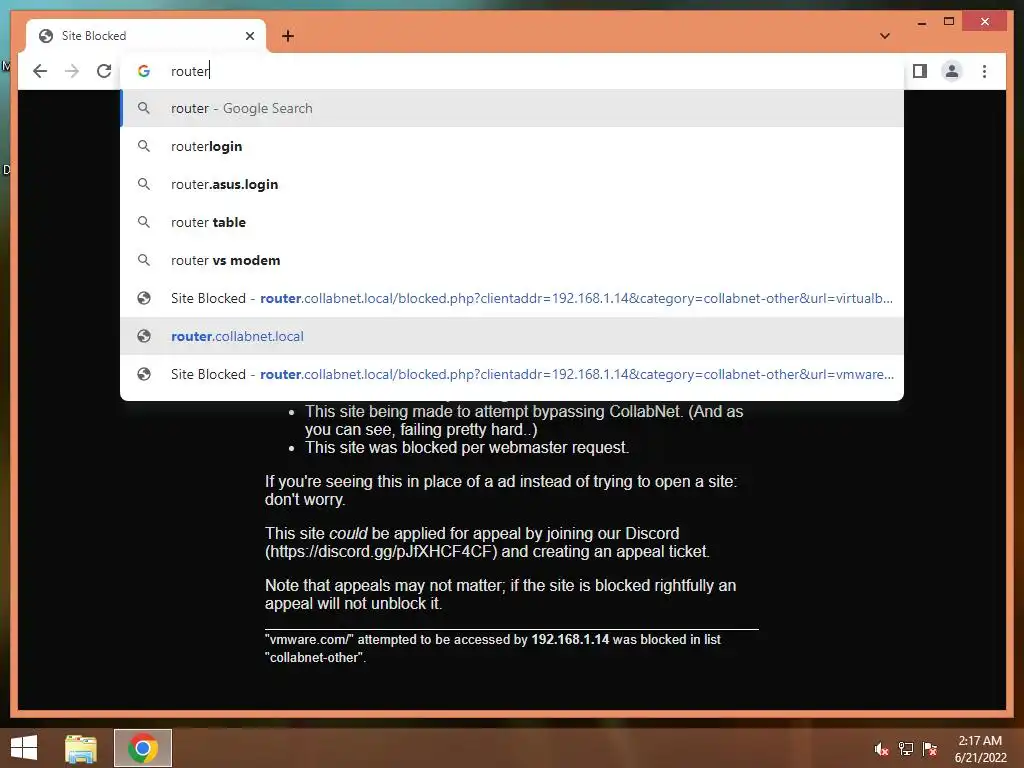The width and height of the screenshot is (1024, 768).
Task: Close the Site Blocked tab
Action: pos(249,36)
